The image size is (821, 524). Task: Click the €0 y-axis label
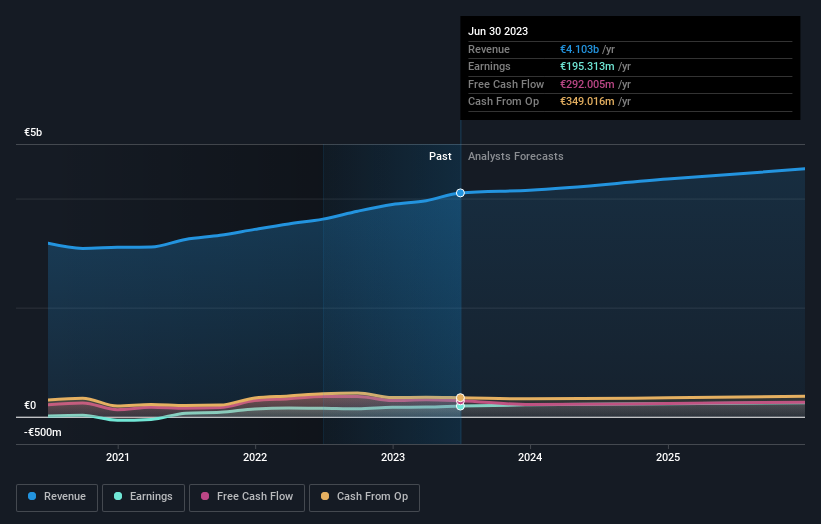pyautogui.click(x=30, y=405)
